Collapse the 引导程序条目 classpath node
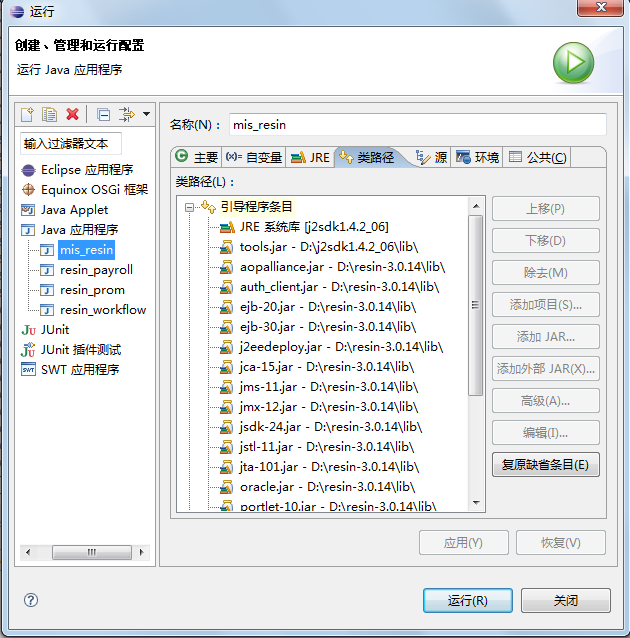 (189, 207)
